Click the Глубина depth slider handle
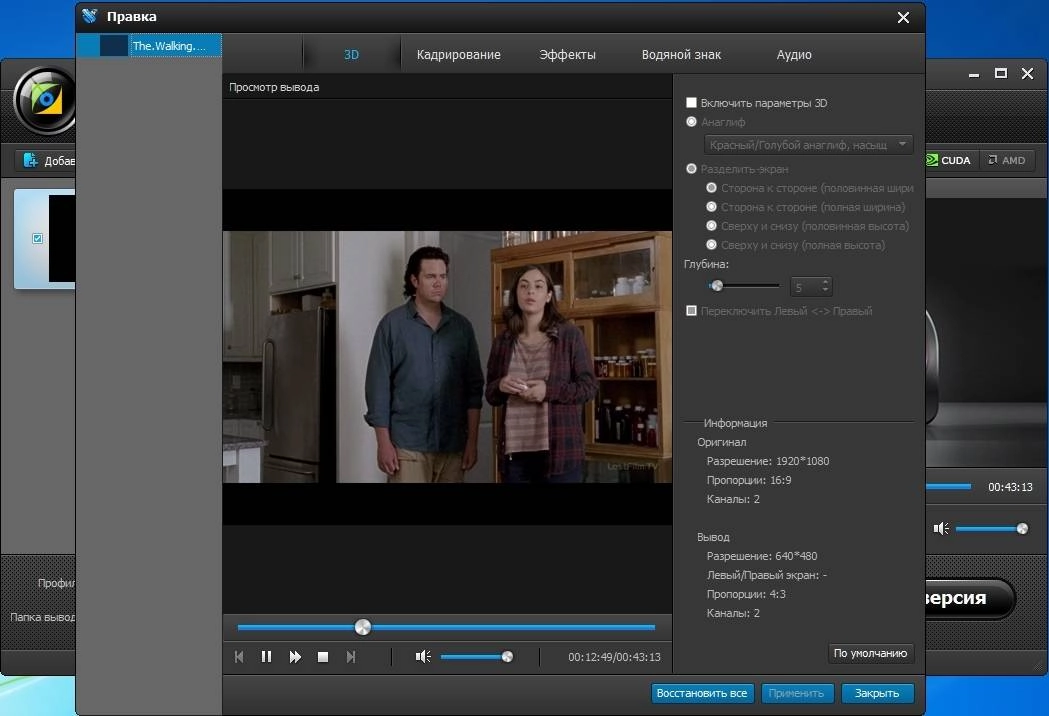This screenshot has height=716, width=1049. tap(717, 286)
